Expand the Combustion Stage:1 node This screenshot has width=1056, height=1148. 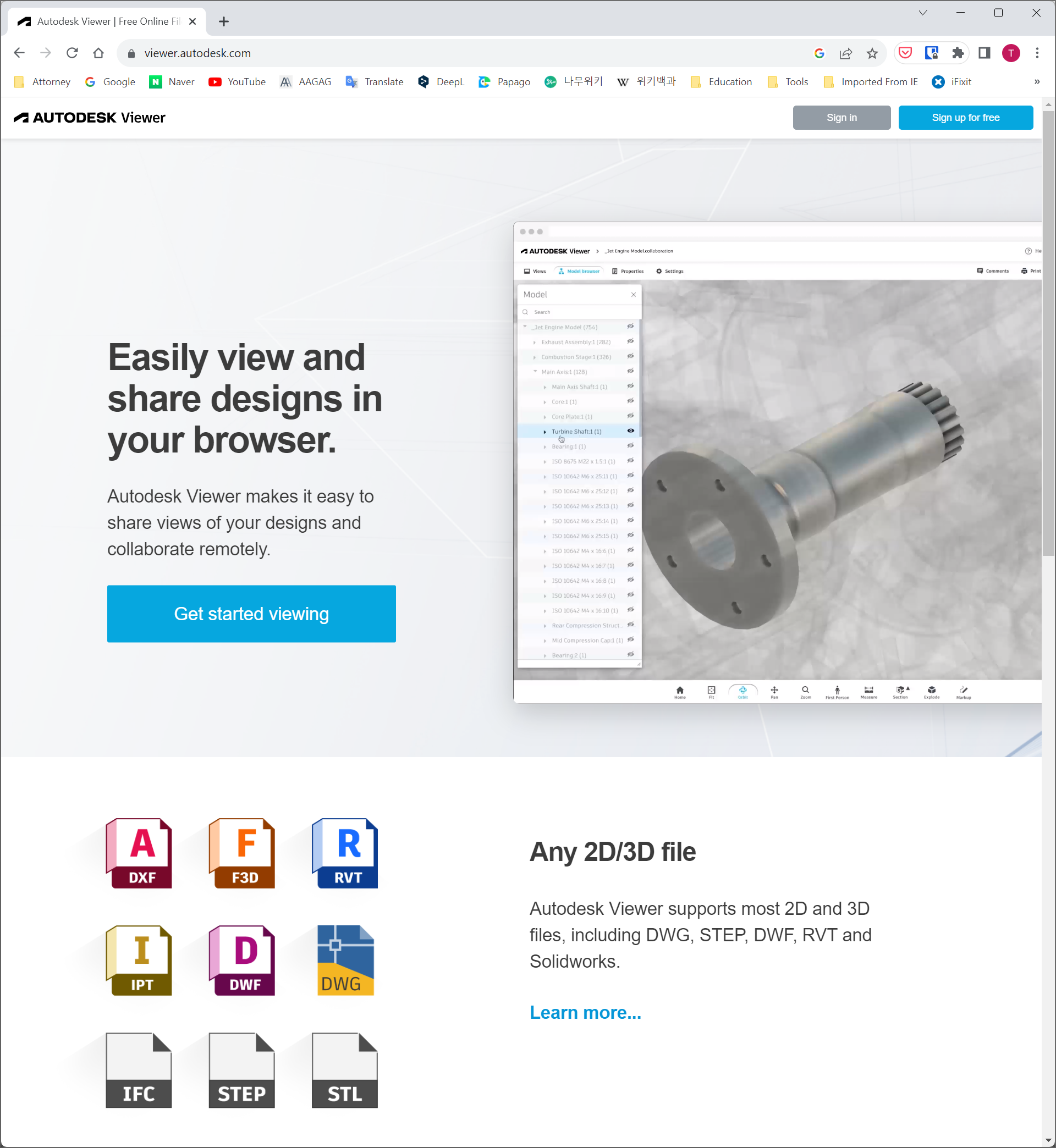pyautogui.click(x=535, y=357)
